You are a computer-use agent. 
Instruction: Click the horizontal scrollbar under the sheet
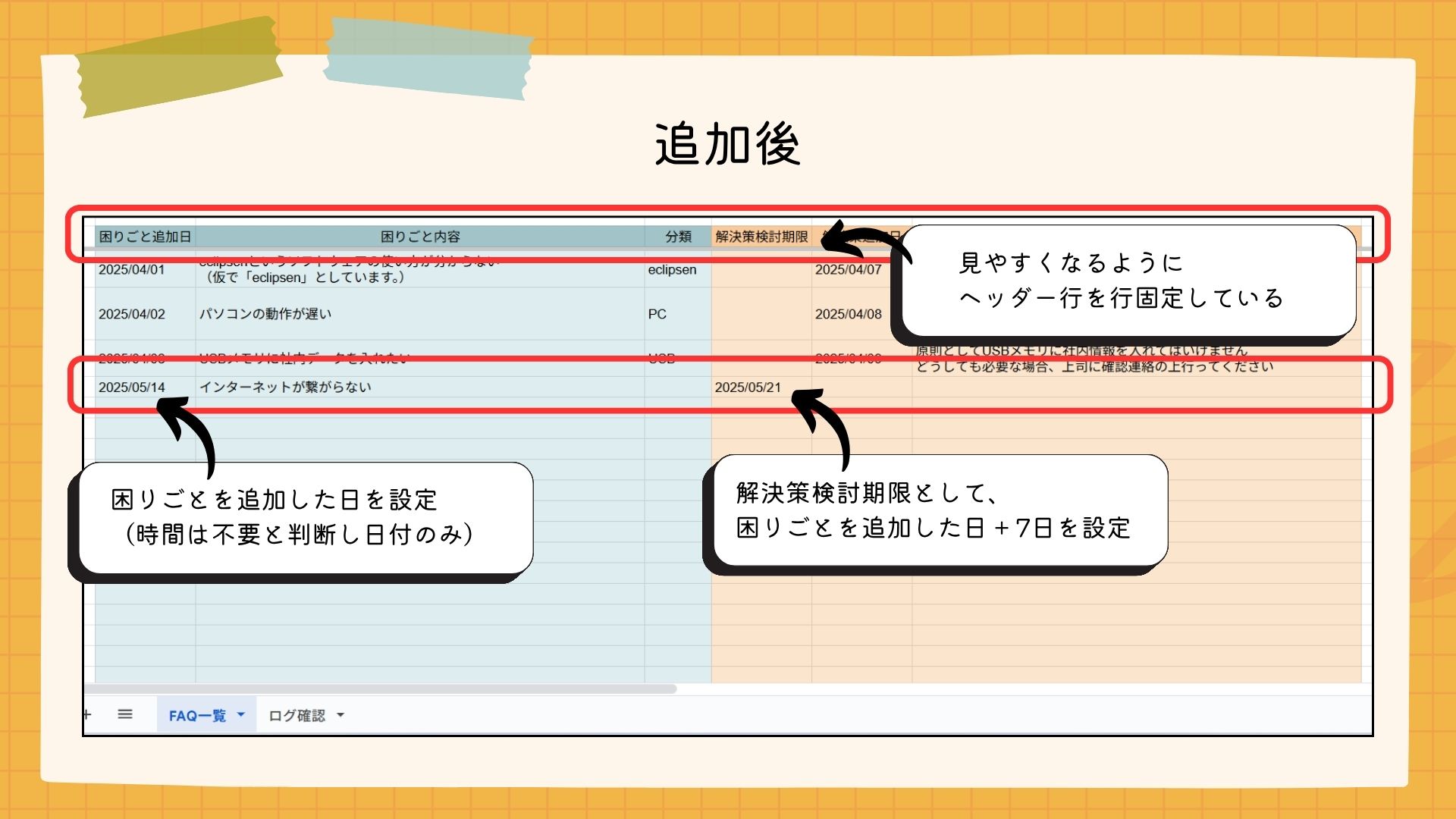(379, 689)
